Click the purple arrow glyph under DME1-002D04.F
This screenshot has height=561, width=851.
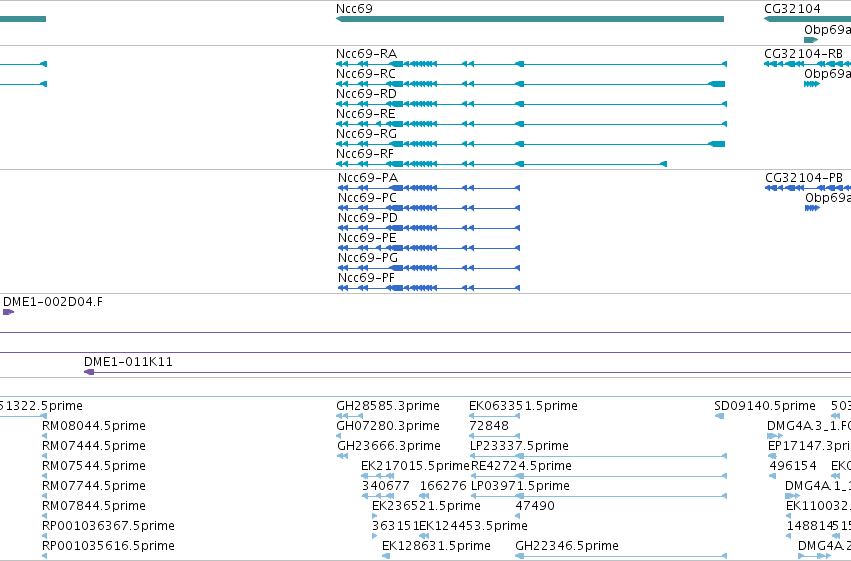(8, 312)
